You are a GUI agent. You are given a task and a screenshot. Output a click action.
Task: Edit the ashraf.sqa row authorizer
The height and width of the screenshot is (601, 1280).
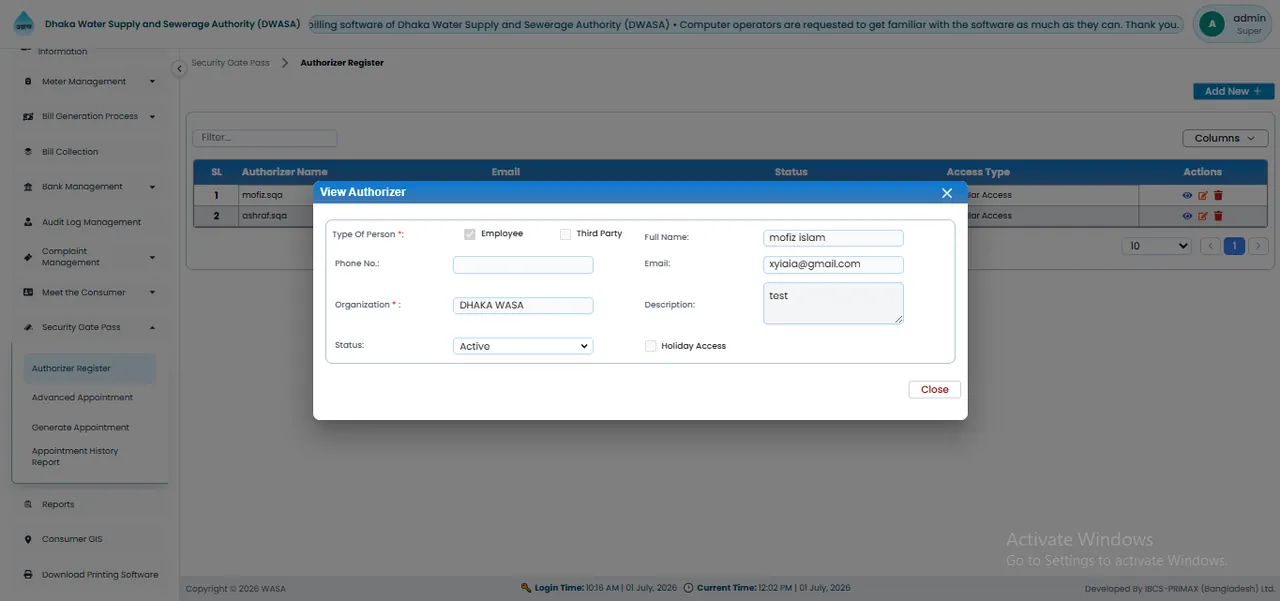point(1203,216)
